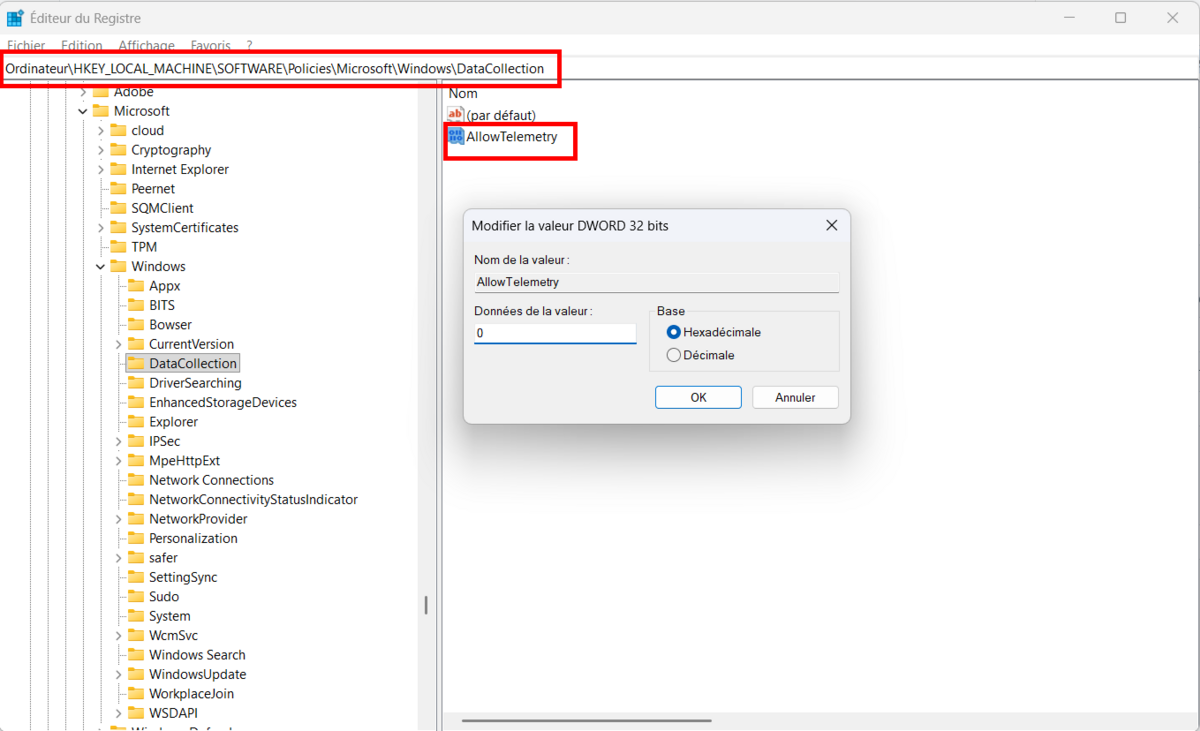Click the Nom de la valeur field

pos(656,282)
